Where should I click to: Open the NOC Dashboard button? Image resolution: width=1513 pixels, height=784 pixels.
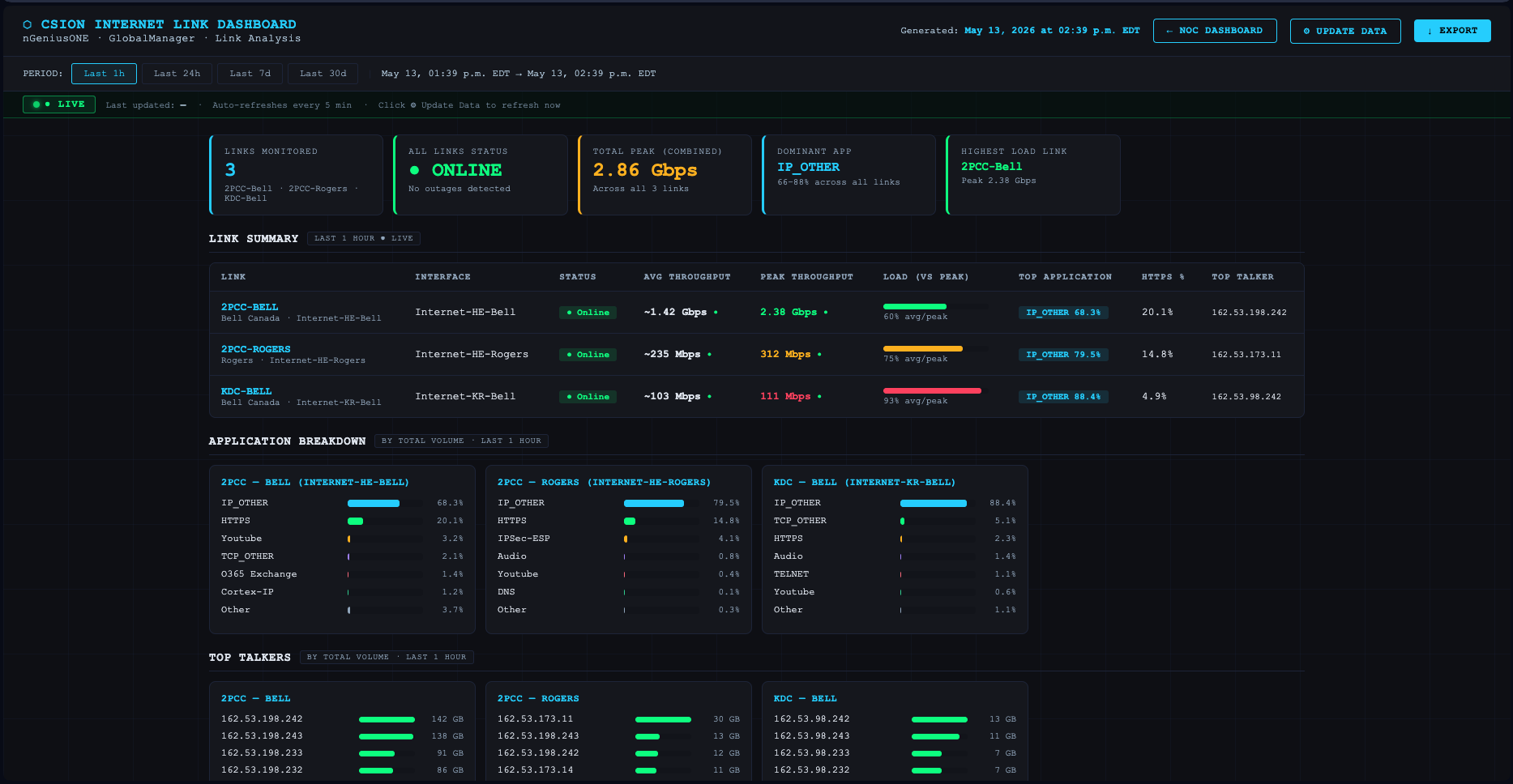click(x=1215, y=31)
